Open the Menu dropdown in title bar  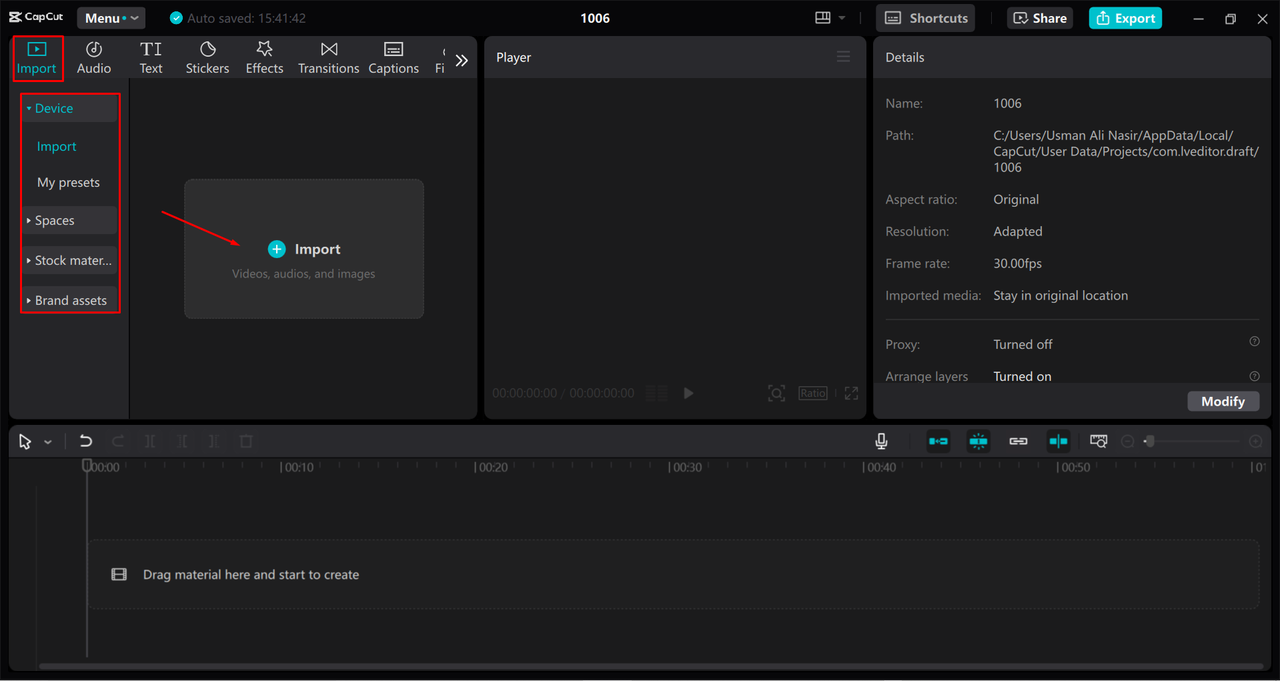coord(111,18)
